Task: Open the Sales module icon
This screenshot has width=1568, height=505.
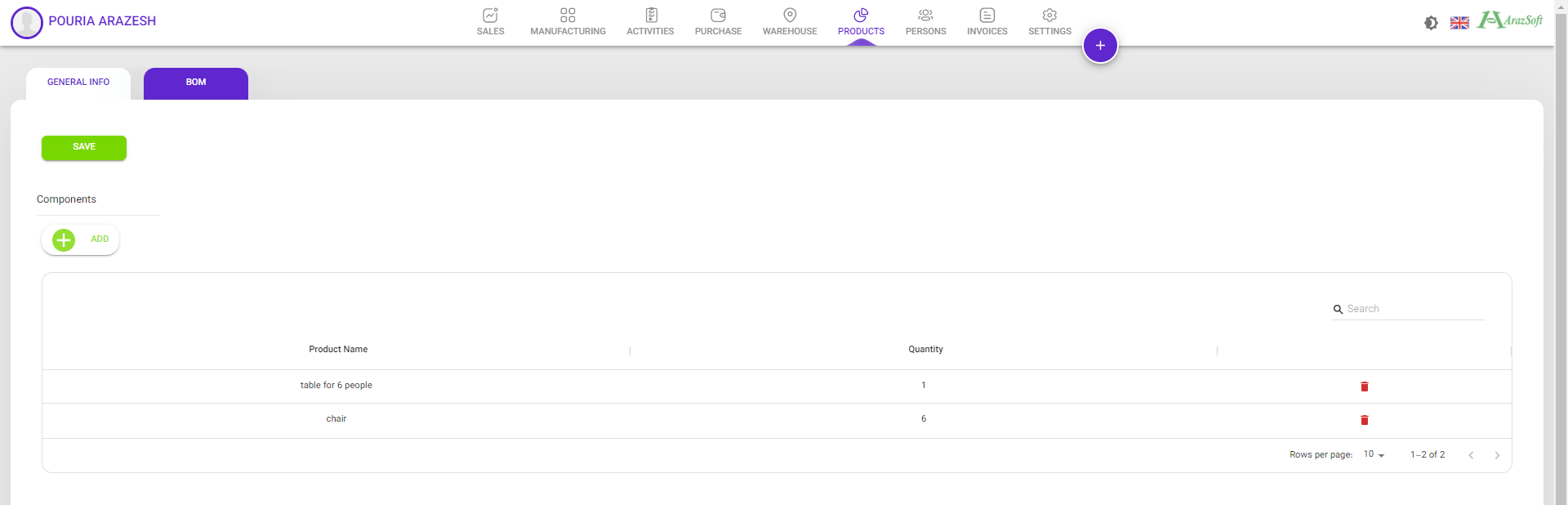Action: (x=490, y=16)
